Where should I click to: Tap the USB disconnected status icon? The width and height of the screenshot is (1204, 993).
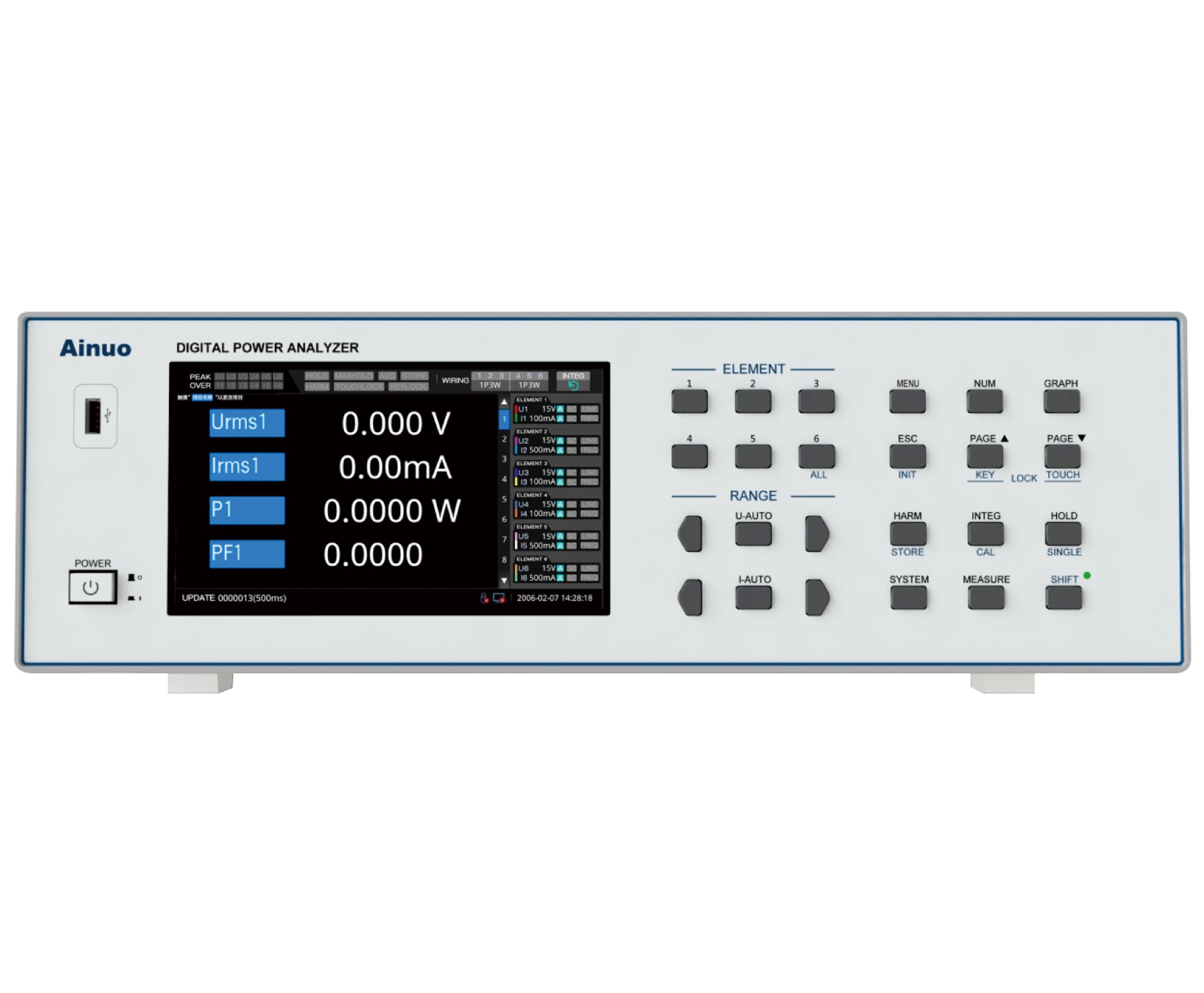(x=484, y=598)
